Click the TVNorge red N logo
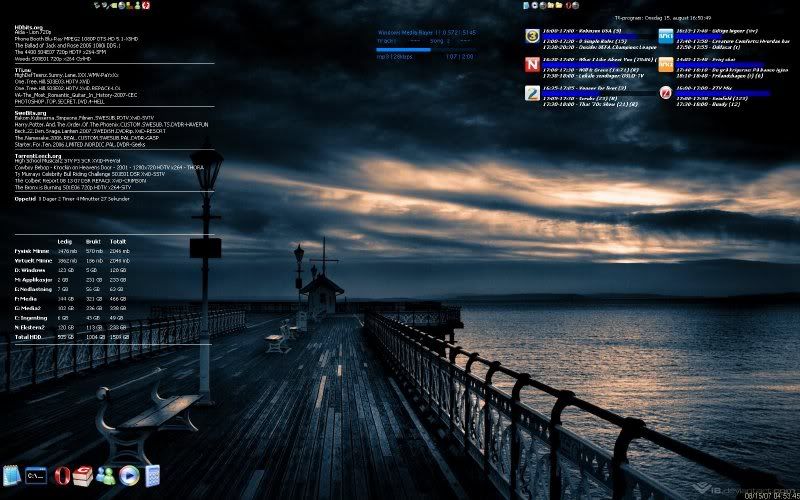800x500 pixels. [x=532, y=64]
